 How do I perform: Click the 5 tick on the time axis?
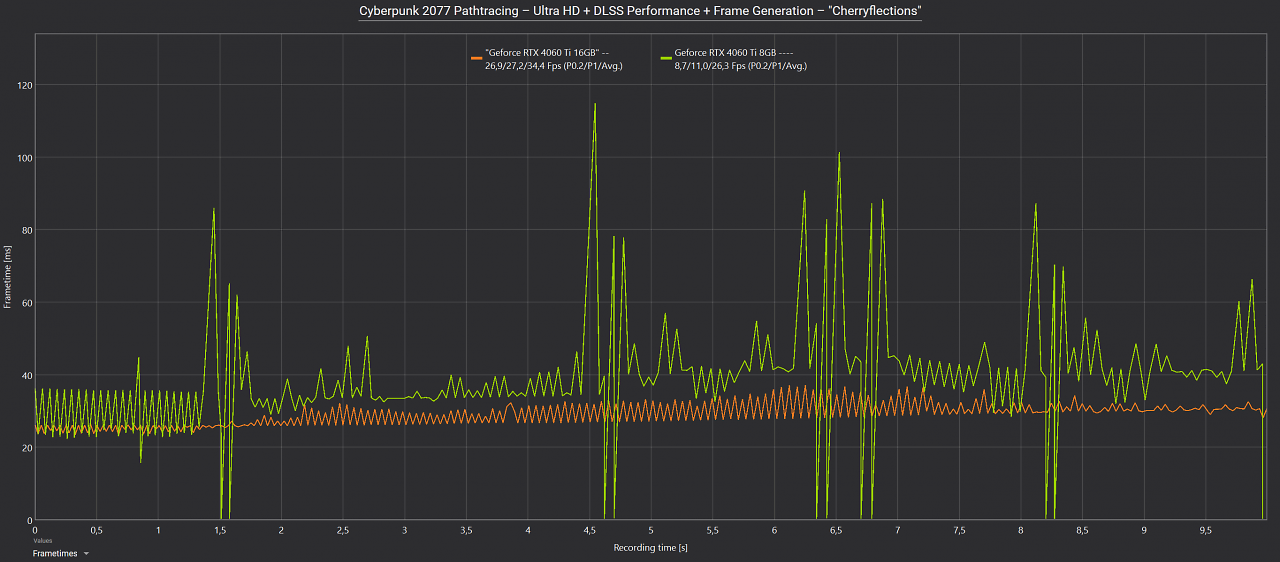[651, 530]
